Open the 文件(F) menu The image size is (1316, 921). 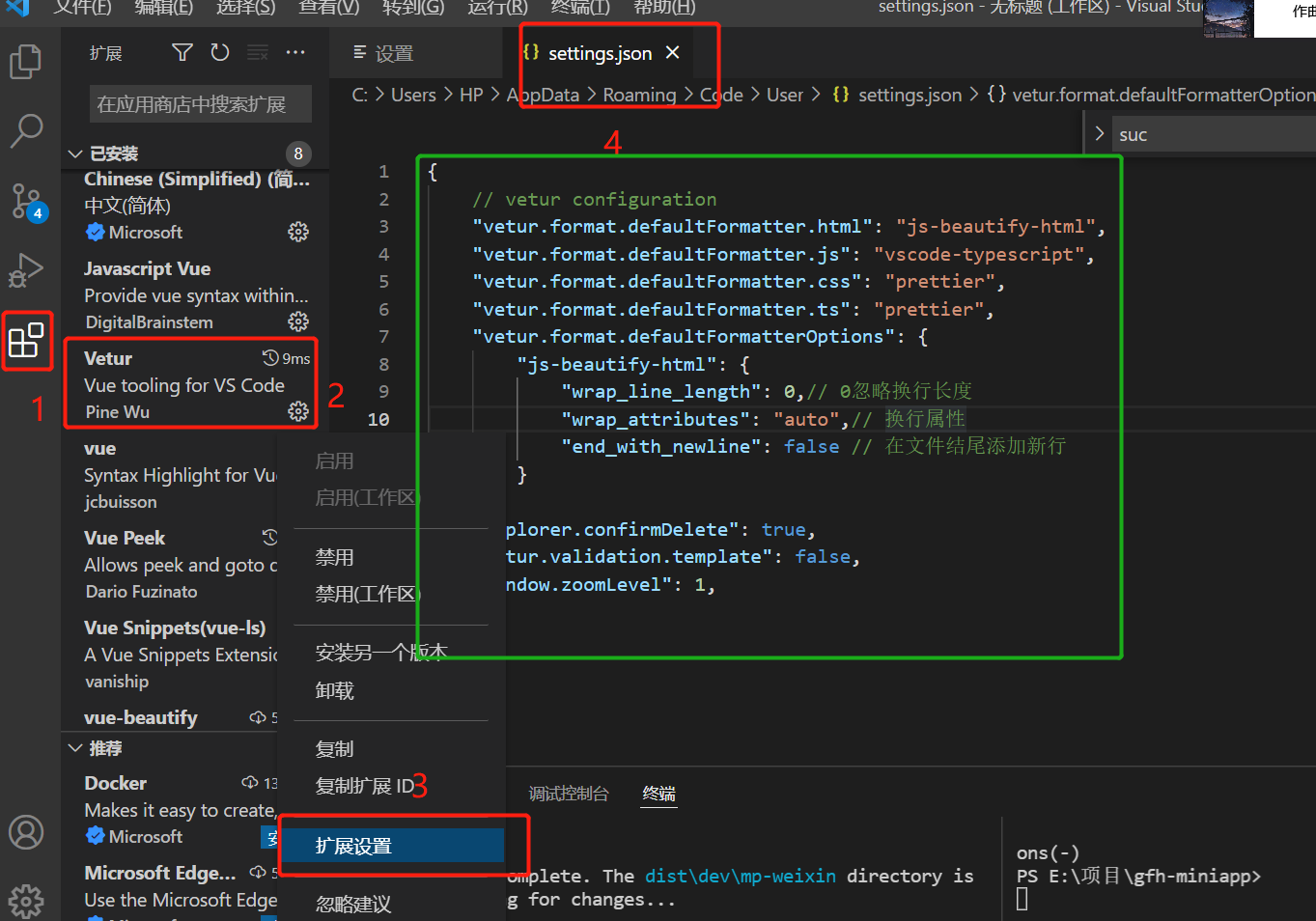coord(82,8)
